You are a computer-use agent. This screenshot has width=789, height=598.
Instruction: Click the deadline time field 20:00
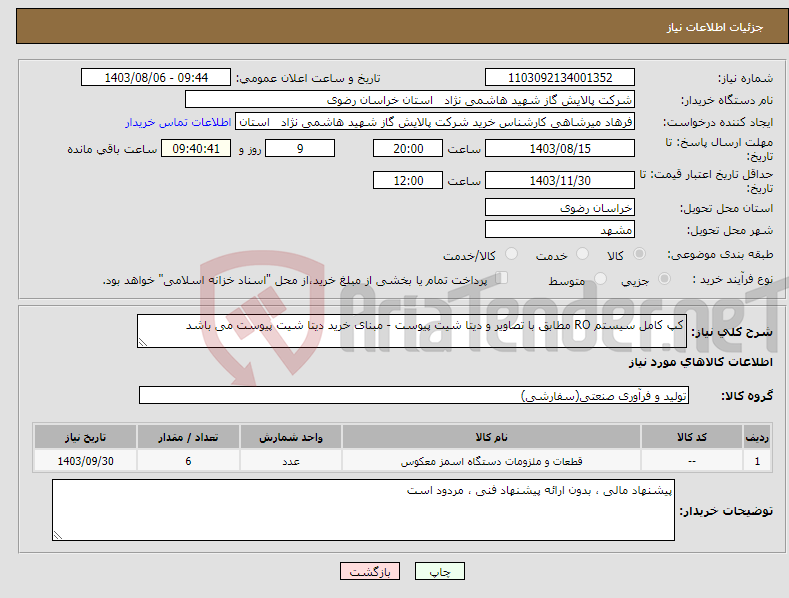click(x=408, y=148)
